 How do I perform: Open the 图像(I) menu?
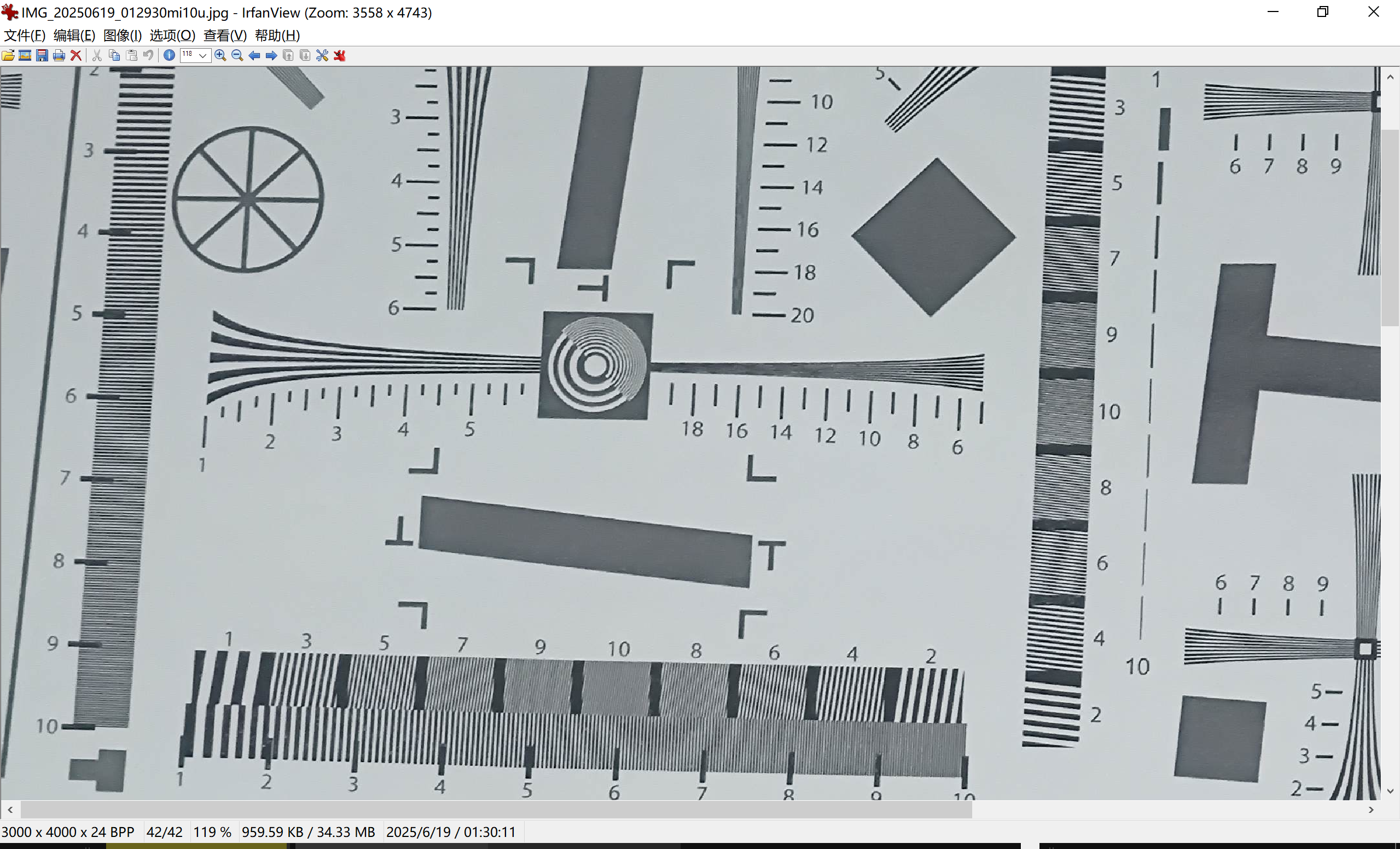pyautogui.click(x=122, y=35)
